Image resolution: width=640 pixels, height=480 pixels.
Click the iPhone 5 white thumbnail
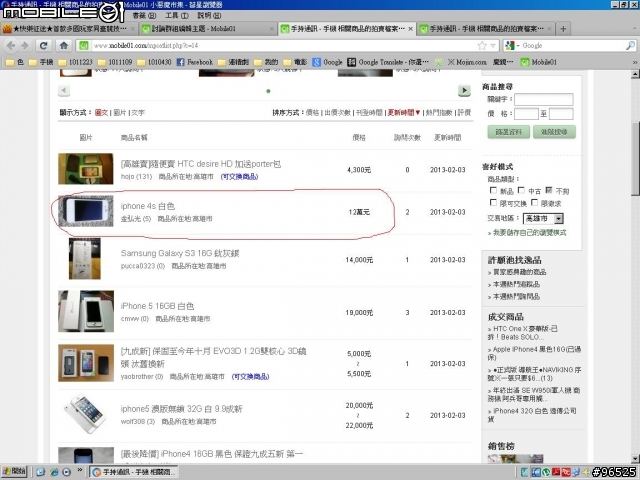(86, 311)
